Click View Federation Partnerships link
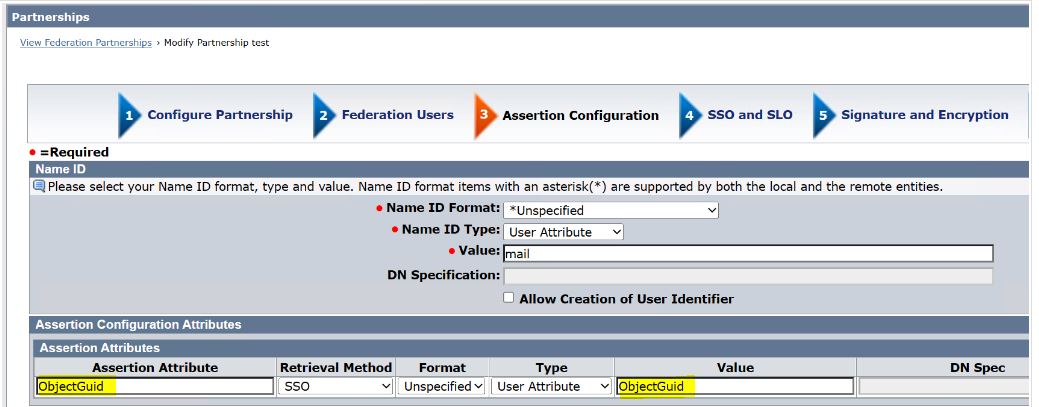Screen dimensions: 1039x407 tap(86, 43)
